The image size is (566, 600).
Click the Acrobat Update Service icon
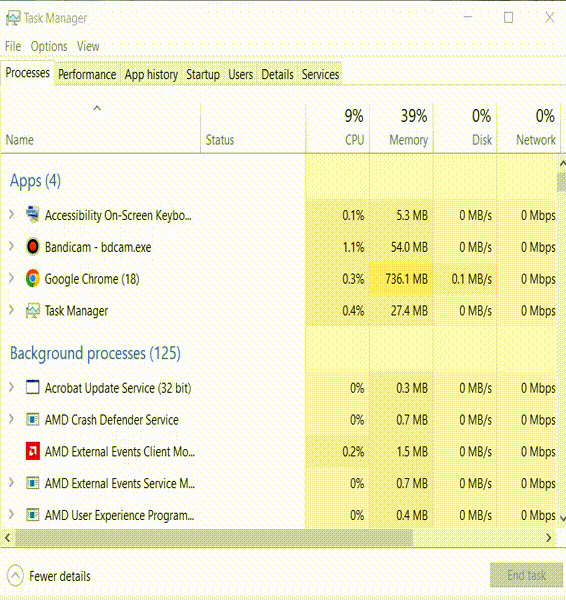(33, 387)
